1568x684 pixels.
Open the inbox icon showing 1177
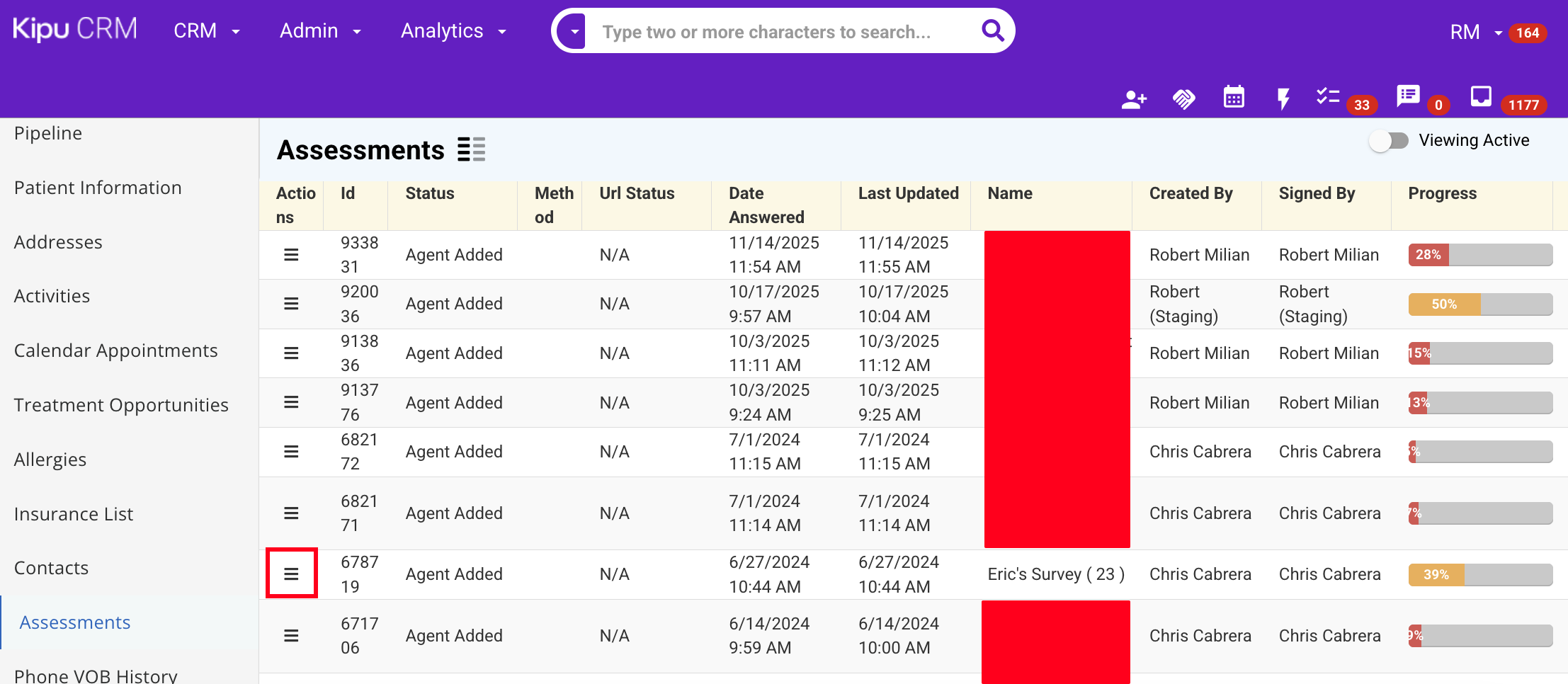point(1481,96)
